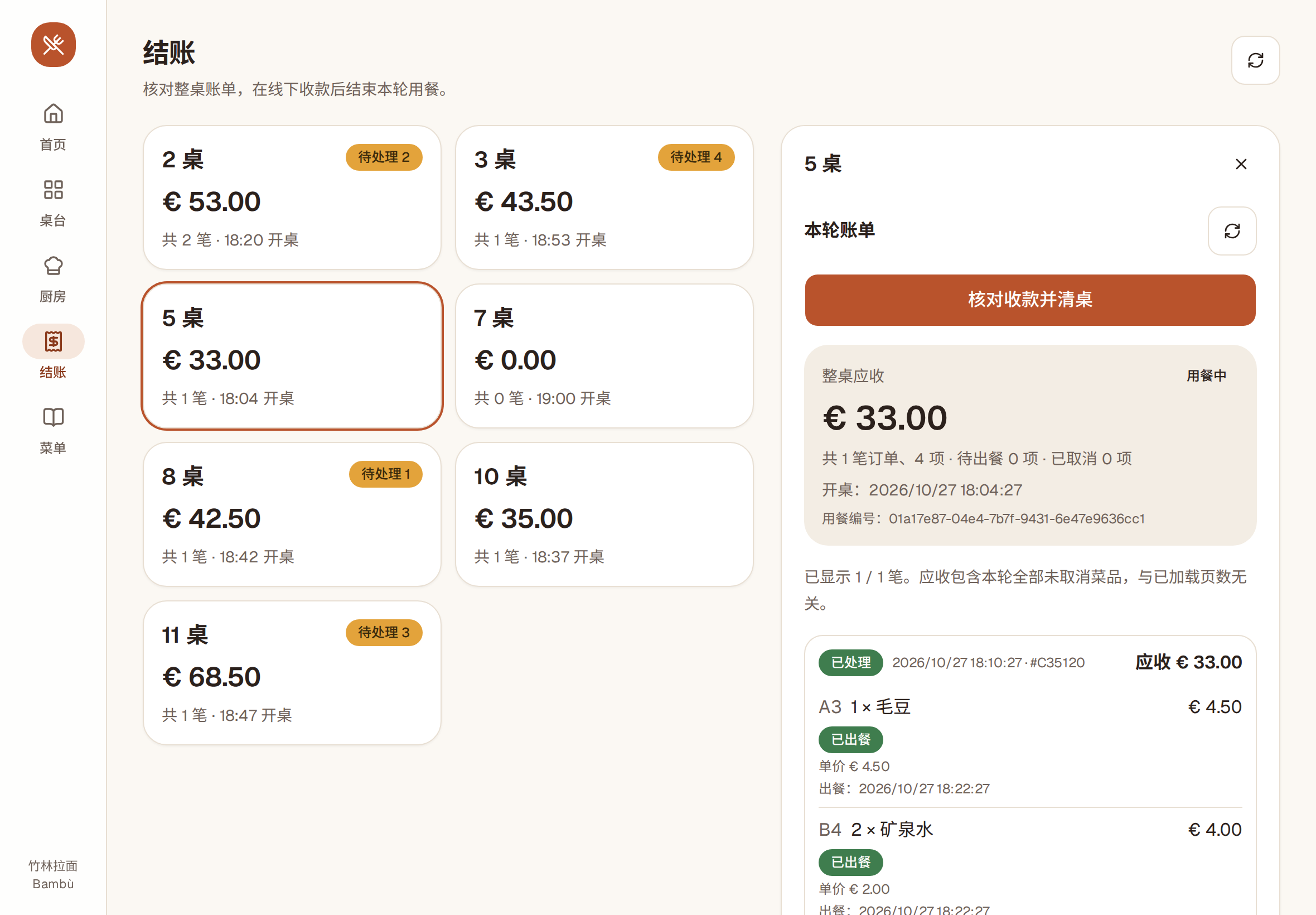Click 已出餐 badge under 毛豆
The height and width of the screenshot is (915, 1316).
(x=850, y=740)
